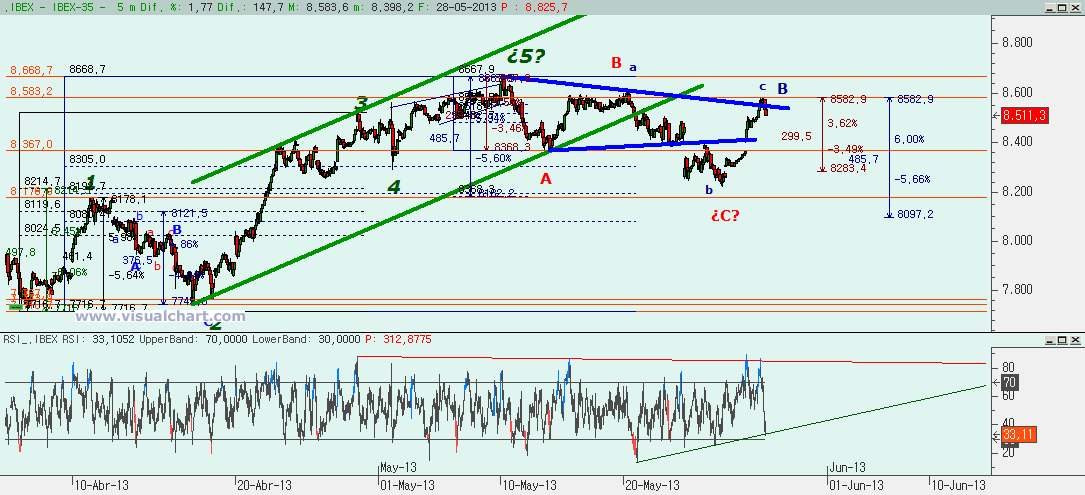Select the red ¿C? wave label

(725, 215)
